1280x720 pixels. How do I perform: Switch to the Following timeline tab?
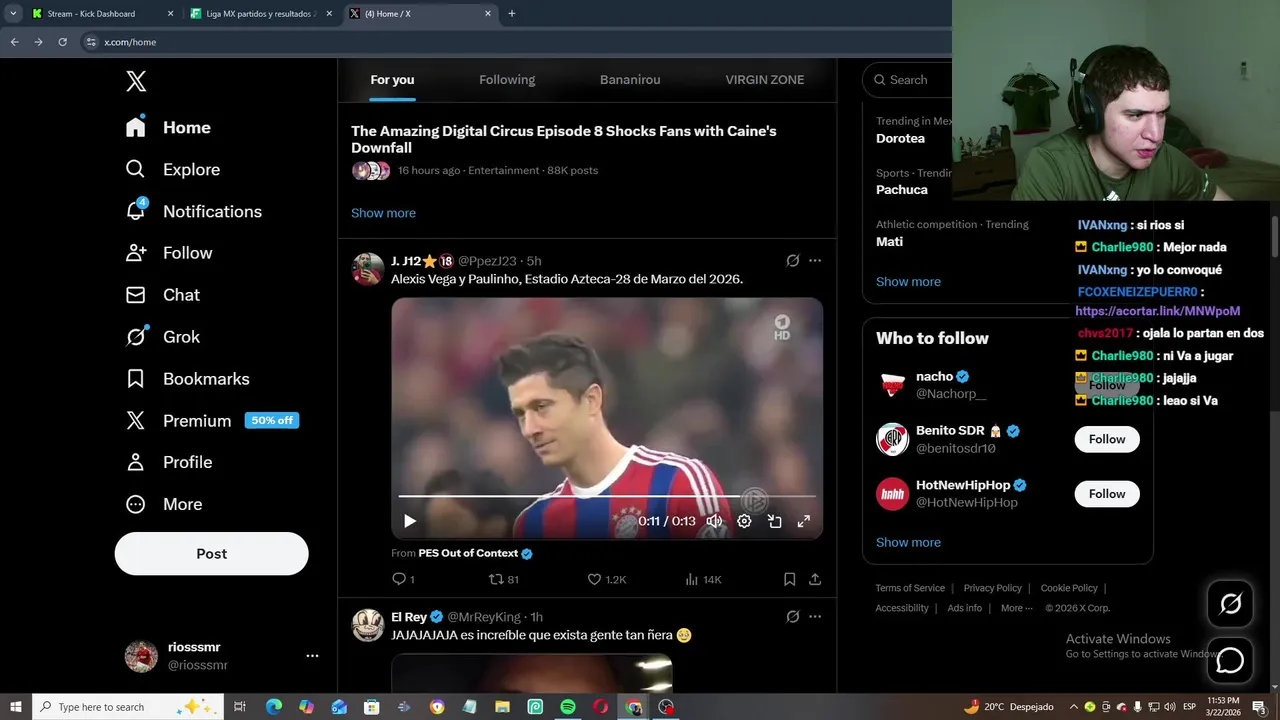click(x=507, y=80)
